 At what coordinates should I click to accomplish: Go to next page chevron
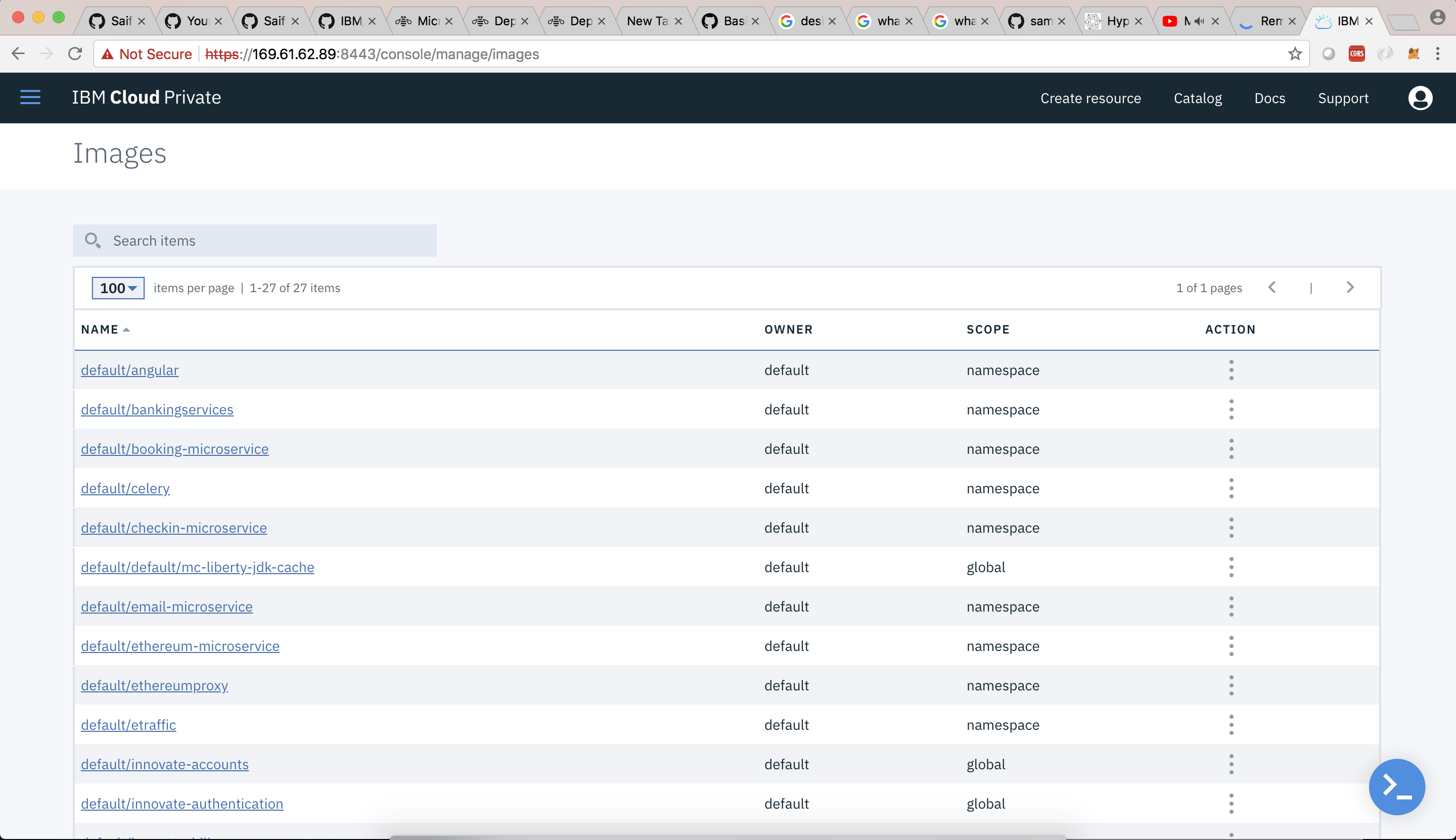click(x=1350, y=287)
